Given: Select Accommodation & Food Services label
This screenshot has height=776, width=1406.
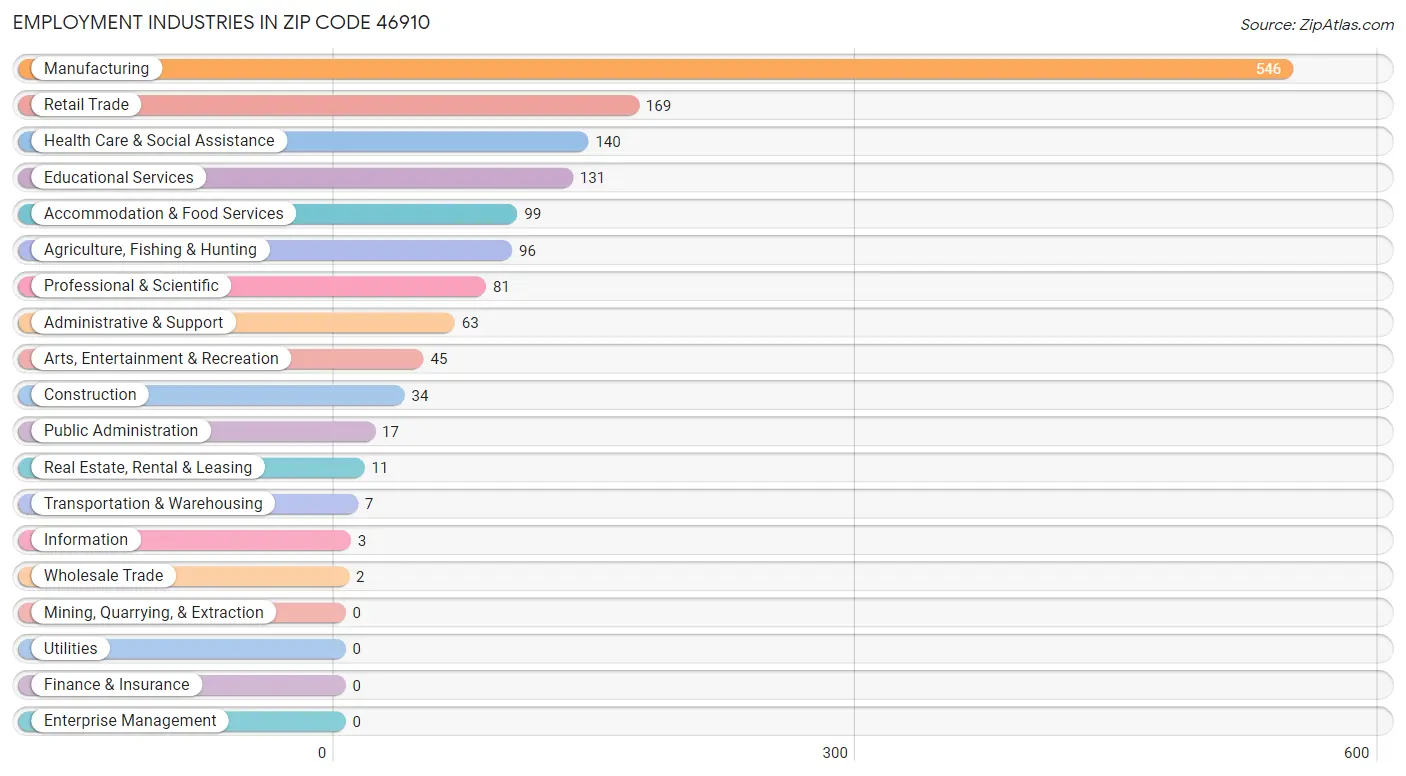Looking at the screenshot, I should [x=164, y=214].
